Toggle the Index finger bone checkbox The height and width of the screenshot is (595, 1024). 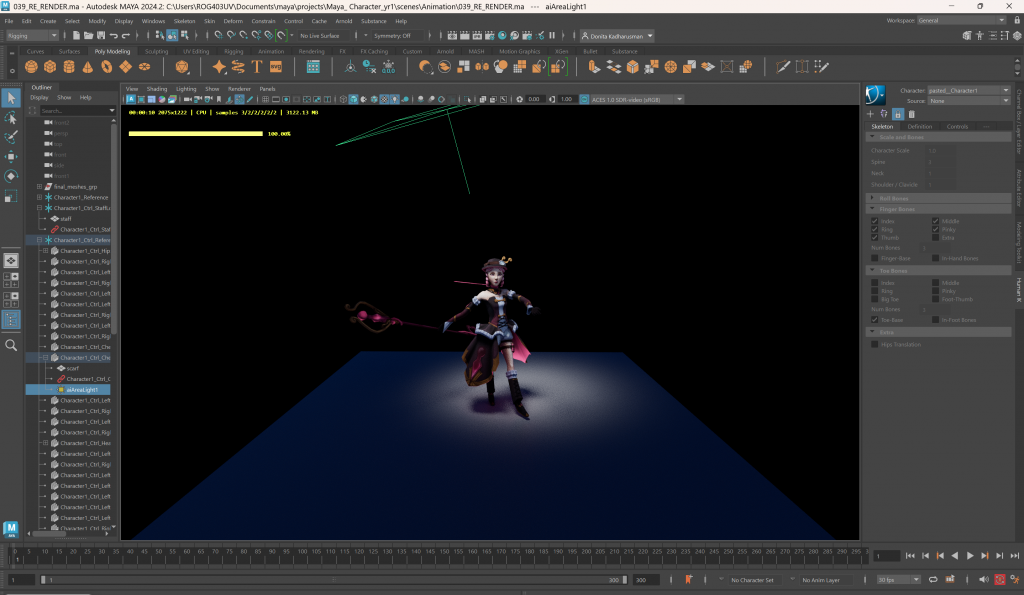[x=874, y=221]
